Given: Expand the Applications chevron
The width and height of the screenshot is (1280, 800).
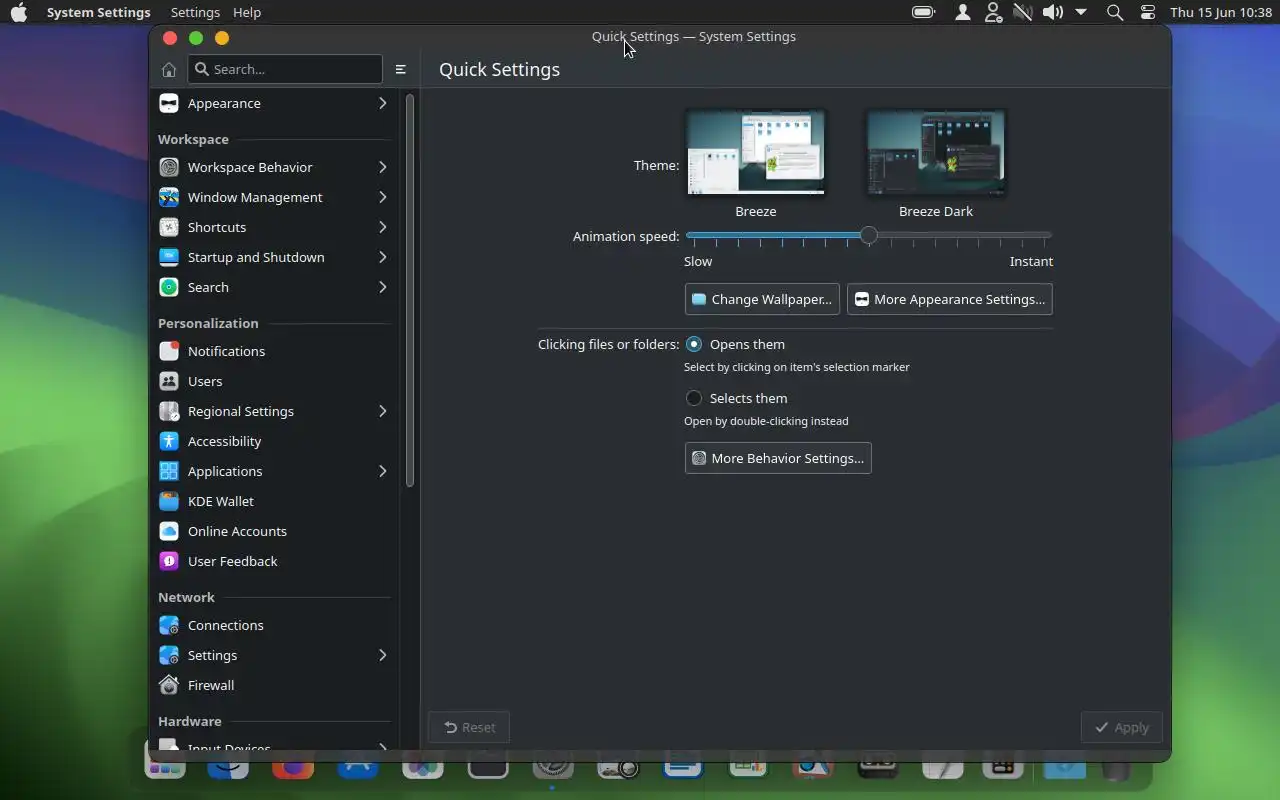Looking at the screenshot, I should (x=382, y=471).
